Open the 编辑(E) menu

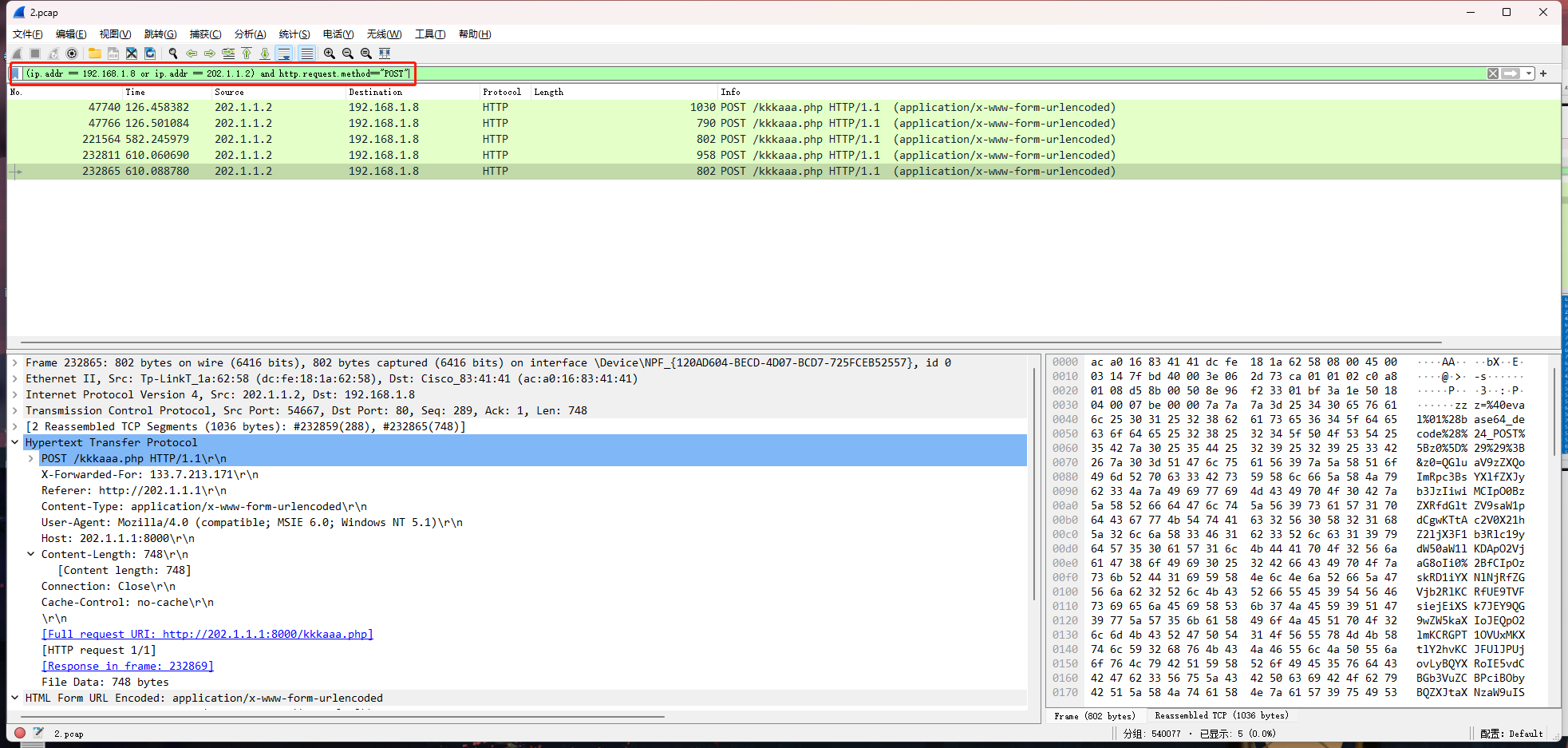tap(71, 34)
